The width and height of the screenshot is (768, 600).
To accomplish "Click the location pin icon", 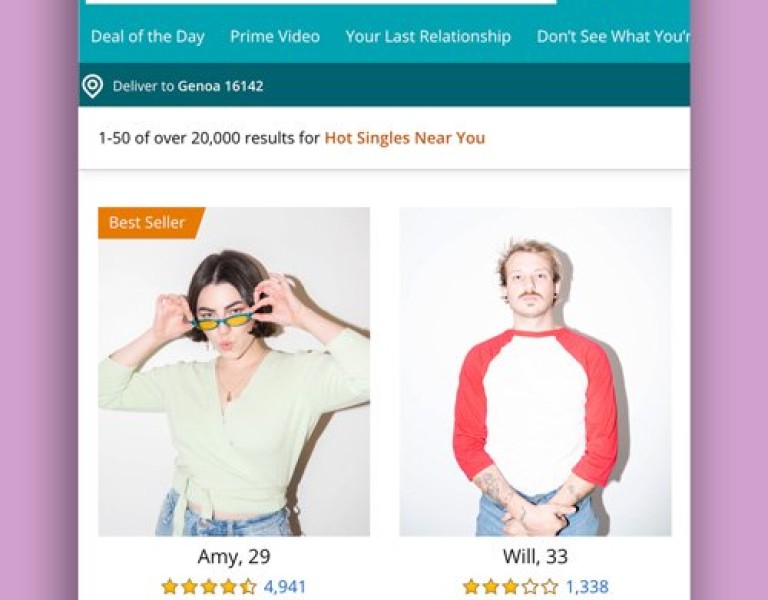I will pos(92,86).
